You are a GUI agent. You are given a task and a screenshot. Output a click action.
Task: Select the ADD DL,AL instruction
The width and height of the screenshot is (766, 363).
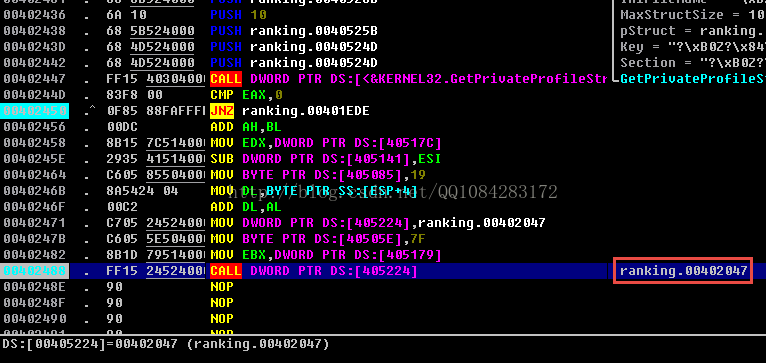246,207
